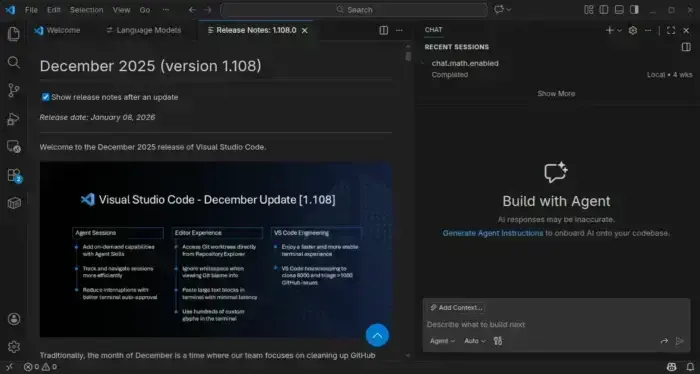This screenshot has height=374, width=700.
Task: Open the December Update banner image
Action: point(216,249)
